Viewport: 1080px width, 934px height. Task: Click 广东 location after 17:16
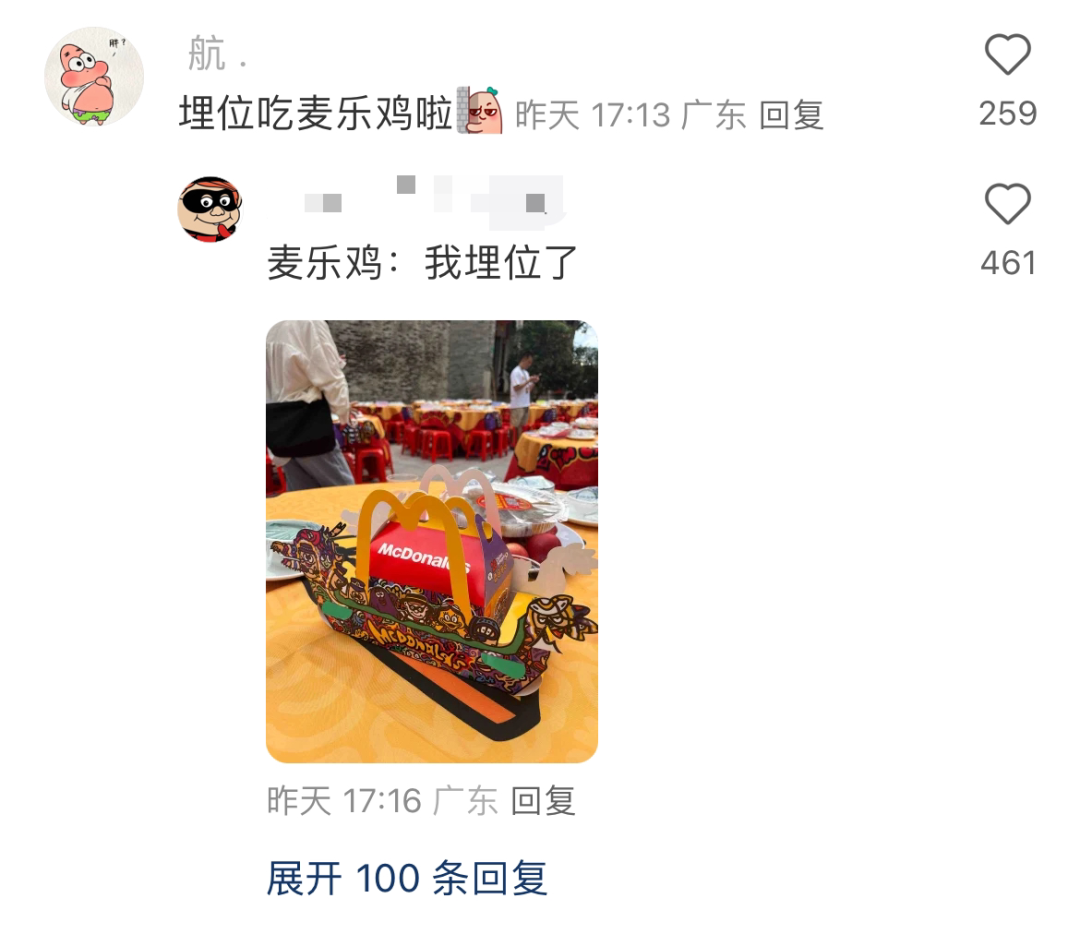pos(466,801)
